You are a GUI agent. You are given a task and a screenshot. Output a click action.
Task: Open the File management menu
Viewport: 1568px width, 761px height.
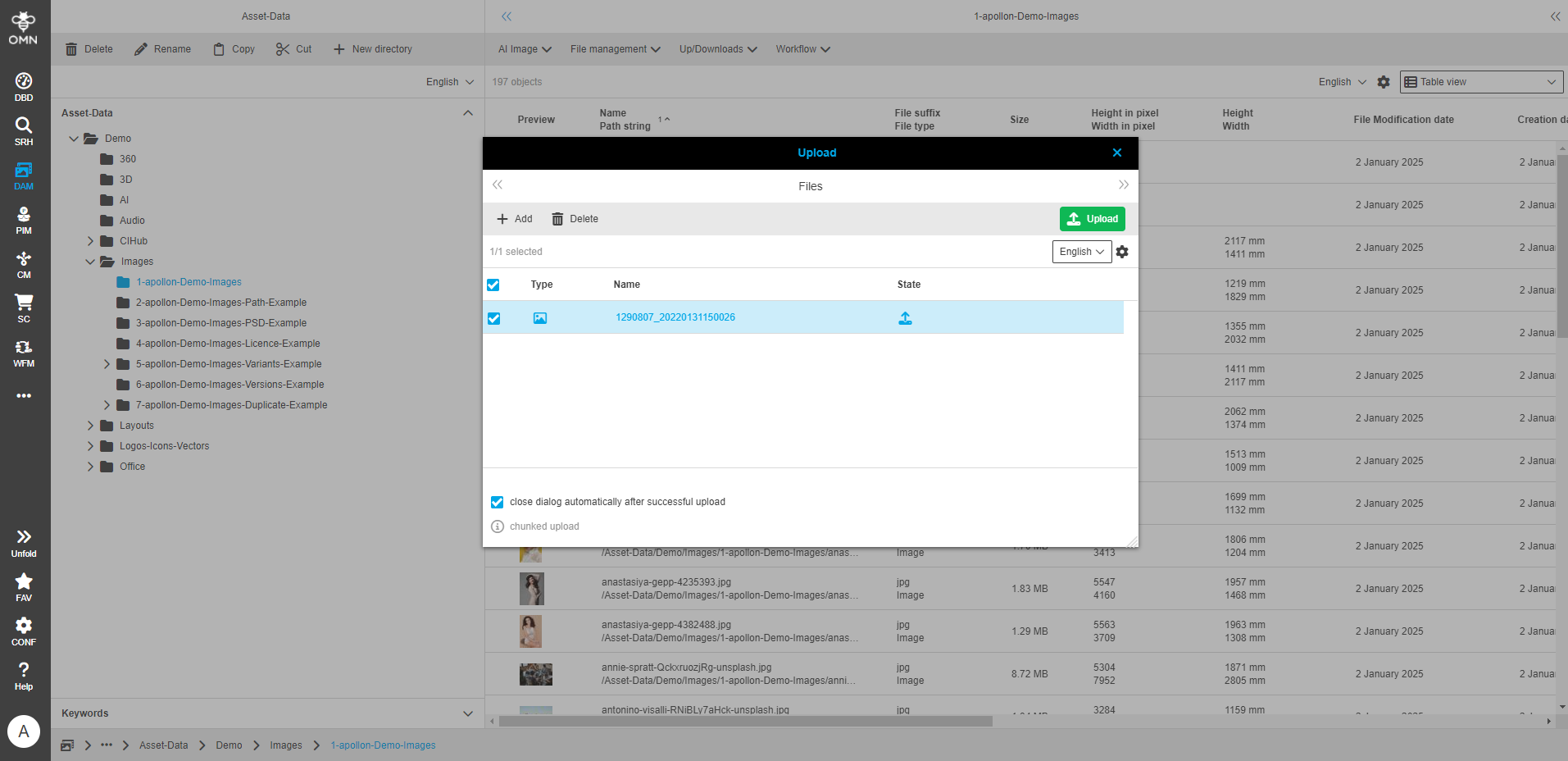(615, 49)
